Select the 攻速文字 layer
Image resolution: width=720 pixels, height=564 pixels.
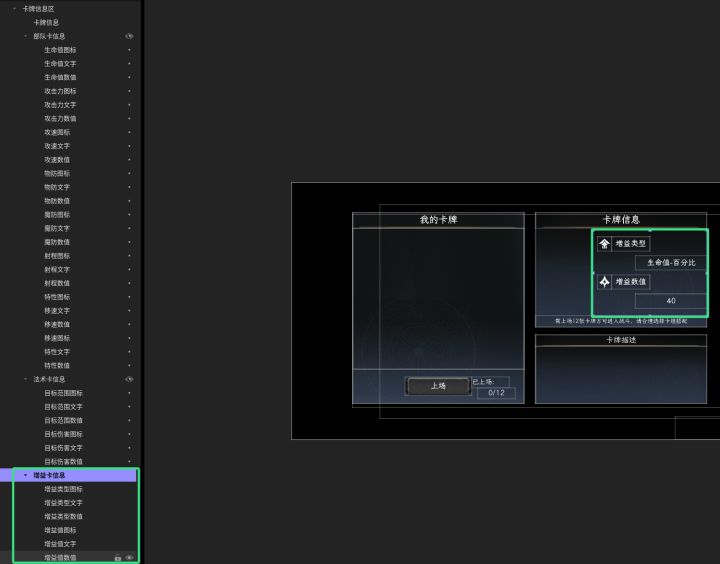point(57,146)
